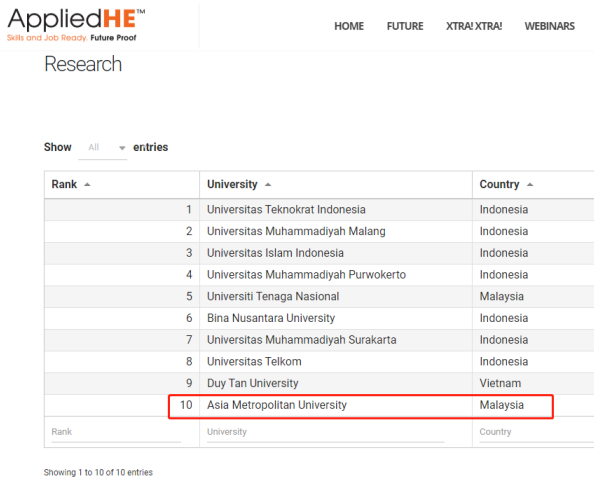Click the Duy Tan University entry
This screenshot has height=485, width=594.
253,383
